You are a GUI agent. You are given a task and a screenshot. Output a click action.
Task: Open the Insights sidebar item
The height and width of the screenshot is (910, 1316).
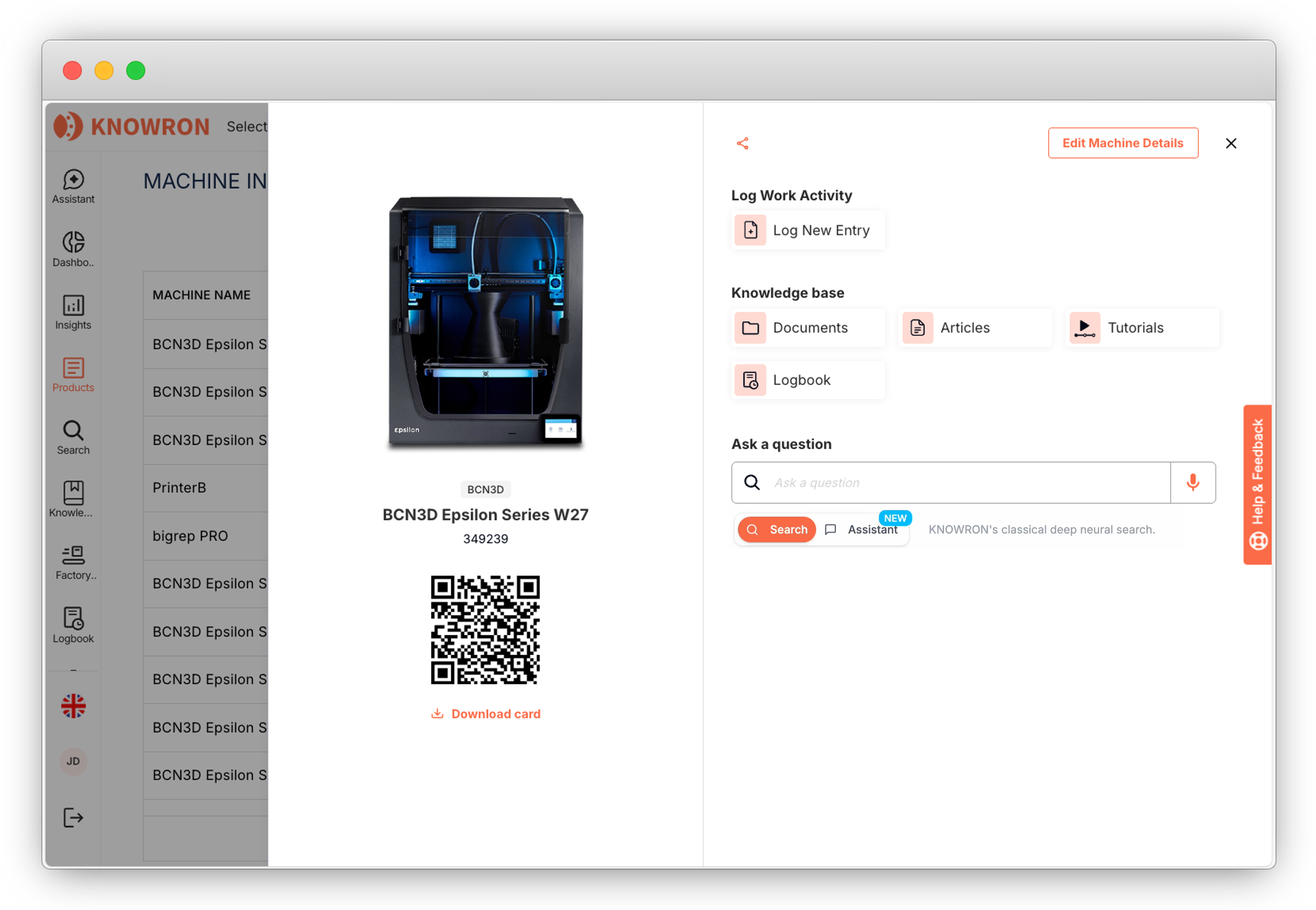(73, 312)
